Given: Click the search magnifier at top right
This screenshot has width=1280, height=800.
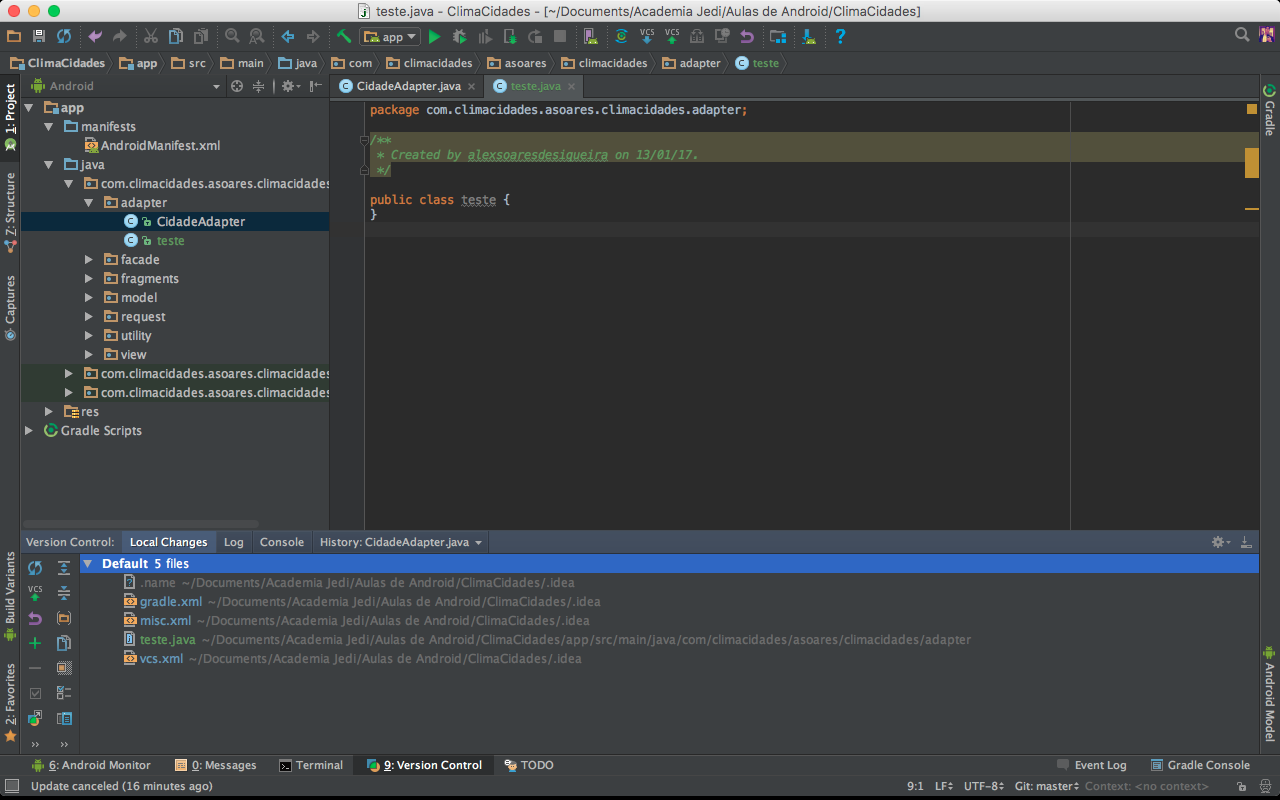Looking at the screenshot, I should [x=1241, y=35].
